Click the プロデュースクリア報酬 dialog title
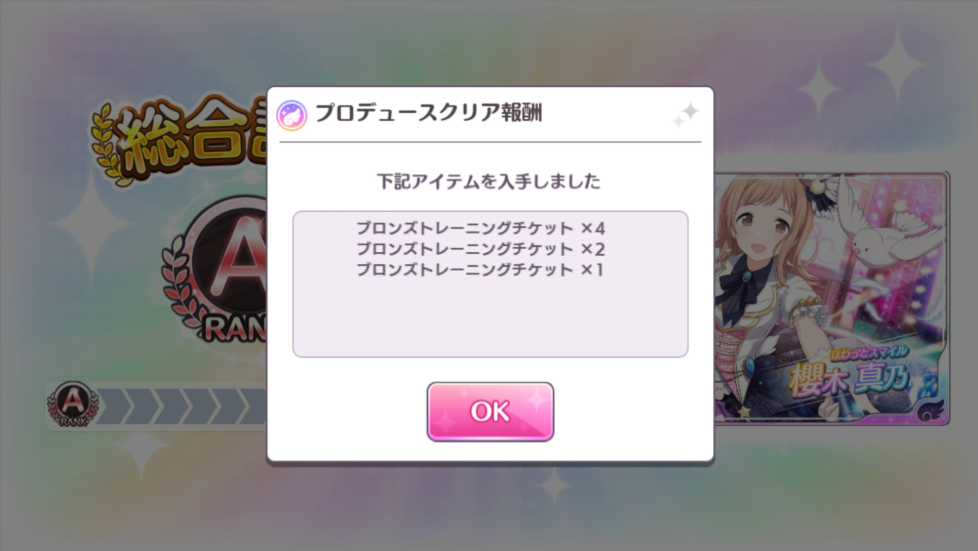This screenshot has height=551, width=978. pos(428,114)
